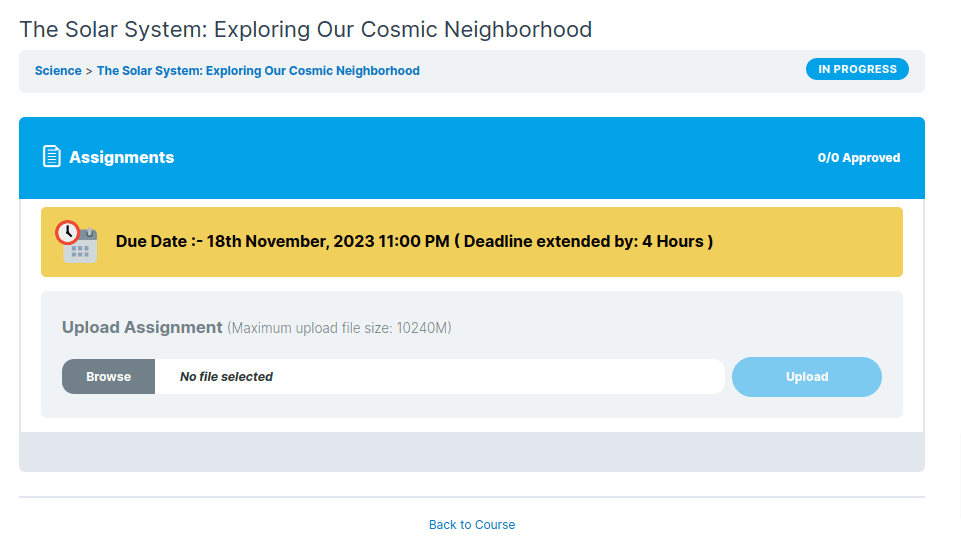Click empty space in the blue Assignments header
This screenshot has width=961, height=547.
coord(500,157)
